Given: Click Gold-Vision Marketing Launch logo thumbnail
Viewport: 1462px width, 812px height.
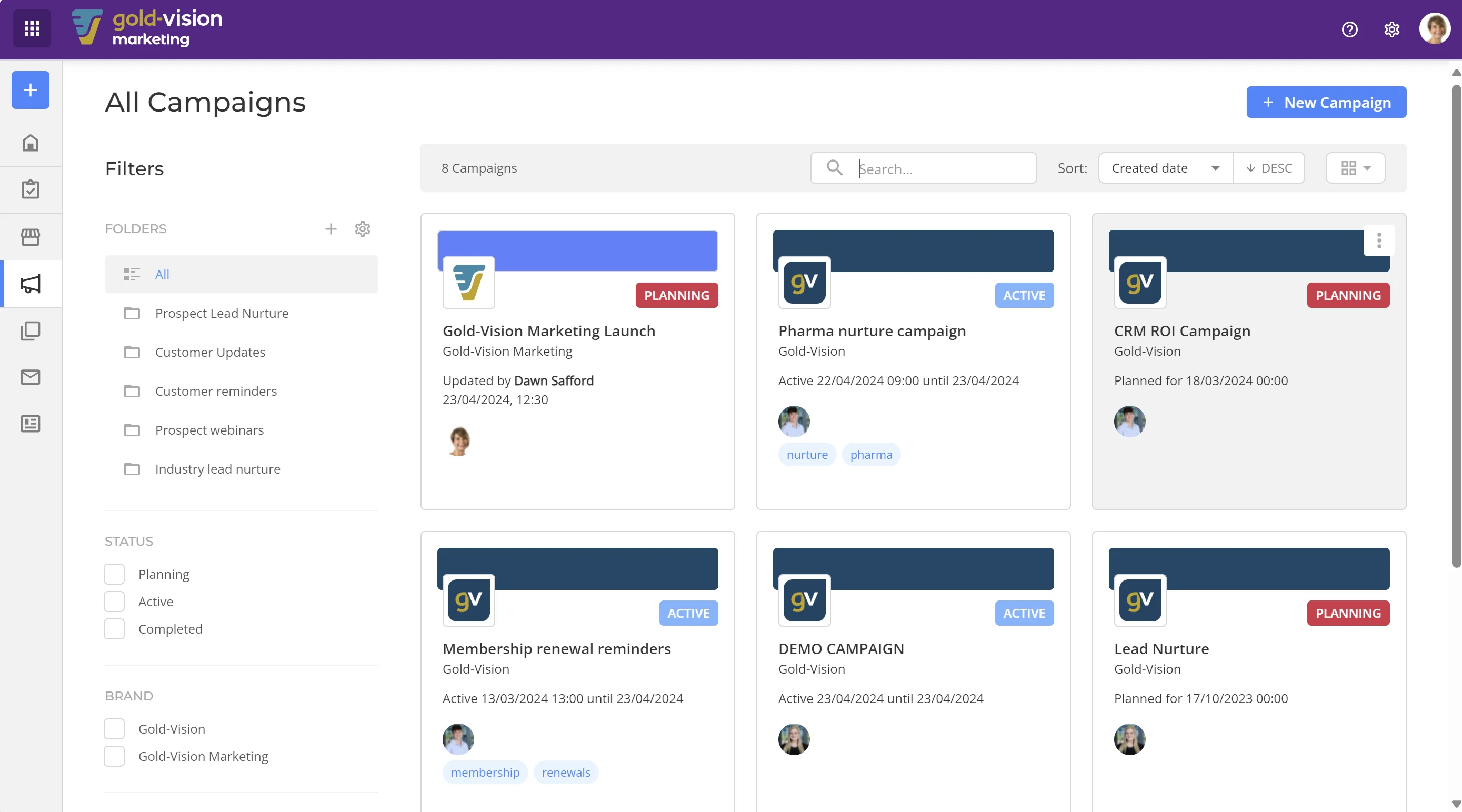Looking at the screenshot, I should tap(469, 282).
